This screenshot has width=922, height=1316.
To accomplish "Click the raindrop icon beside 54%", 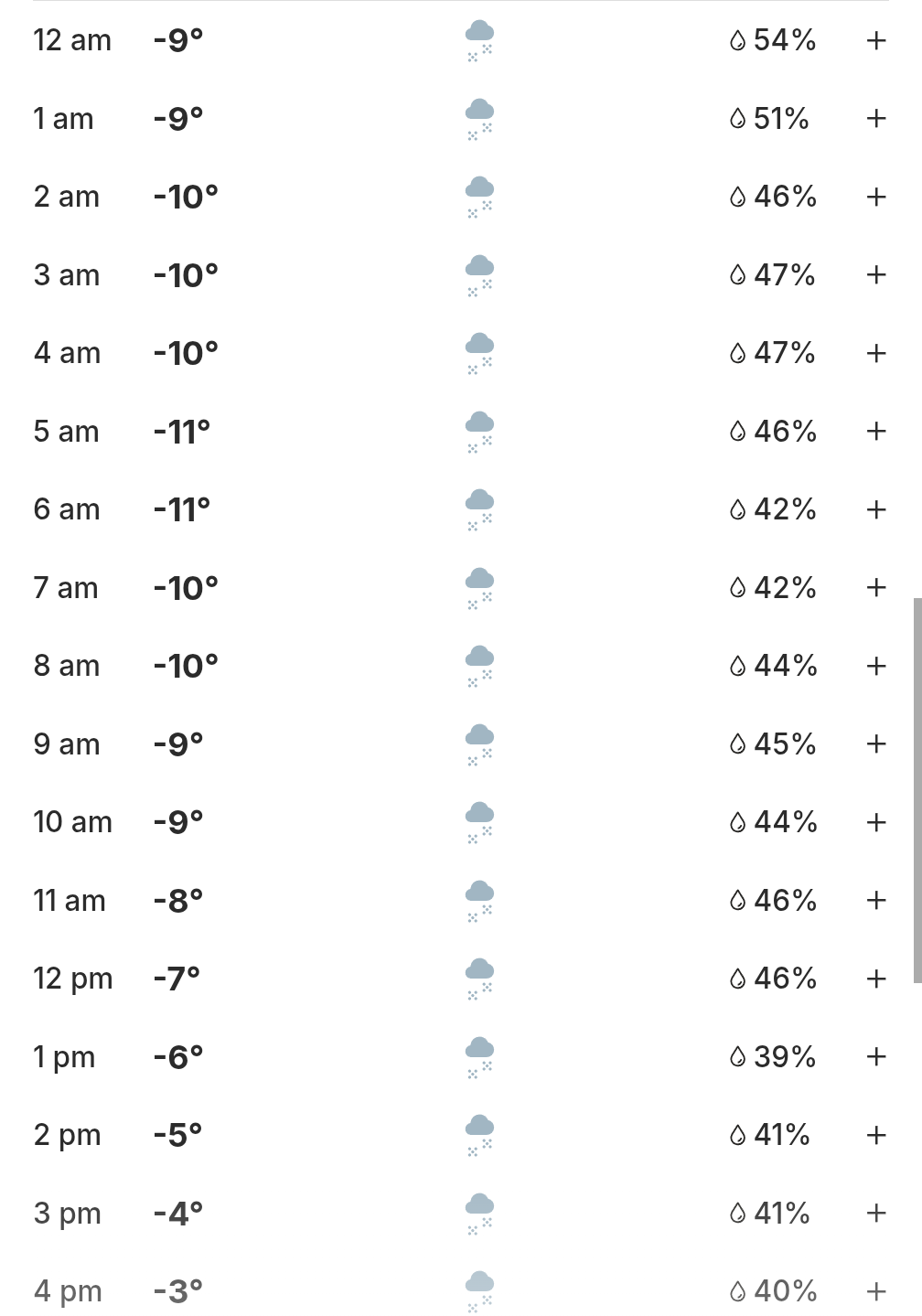I will tap(738, 41).
